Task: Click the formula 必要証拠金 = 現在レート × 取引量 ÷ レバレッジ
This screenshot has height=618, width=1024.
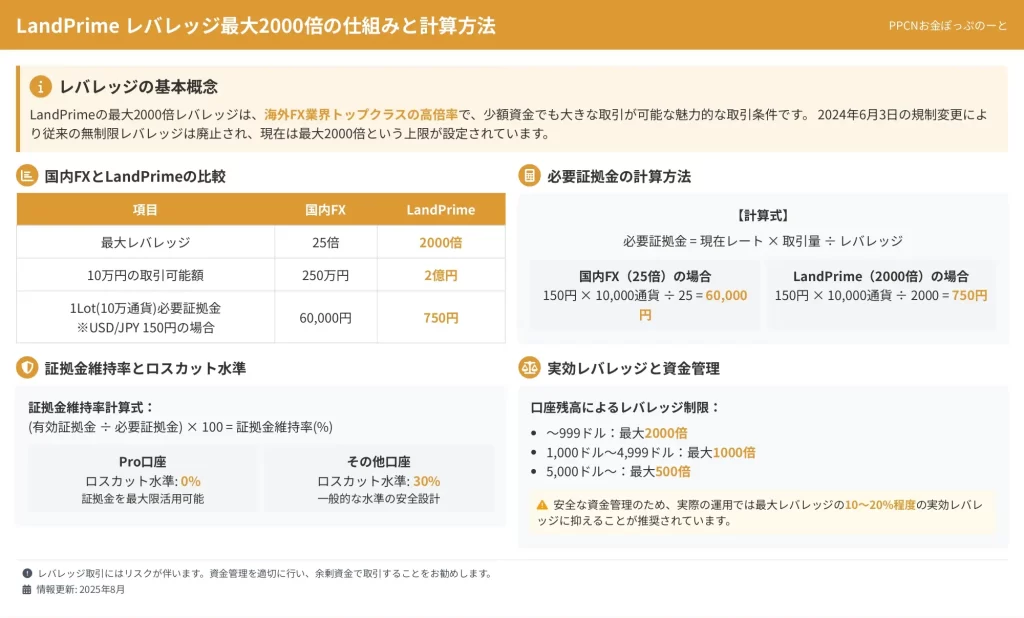Action: pyautogui.click(x=763, y=241)
